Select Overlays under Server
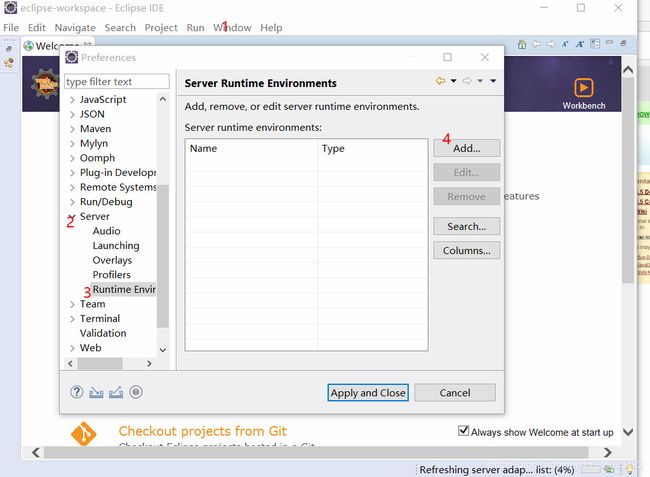The image size is (650, 477). (x=112, y=260)
